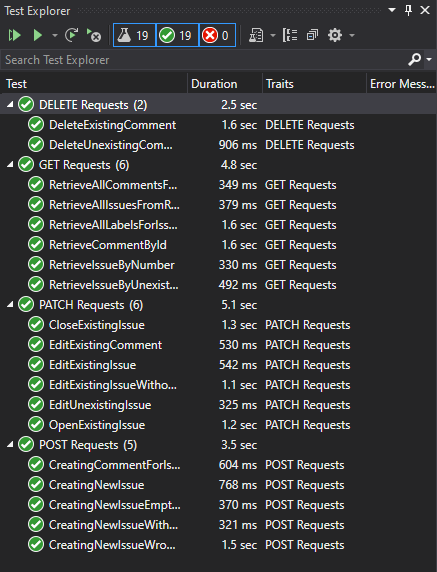Select the GET Requests (6) row
Screen dimensions: 437x572
click(218, 165)
